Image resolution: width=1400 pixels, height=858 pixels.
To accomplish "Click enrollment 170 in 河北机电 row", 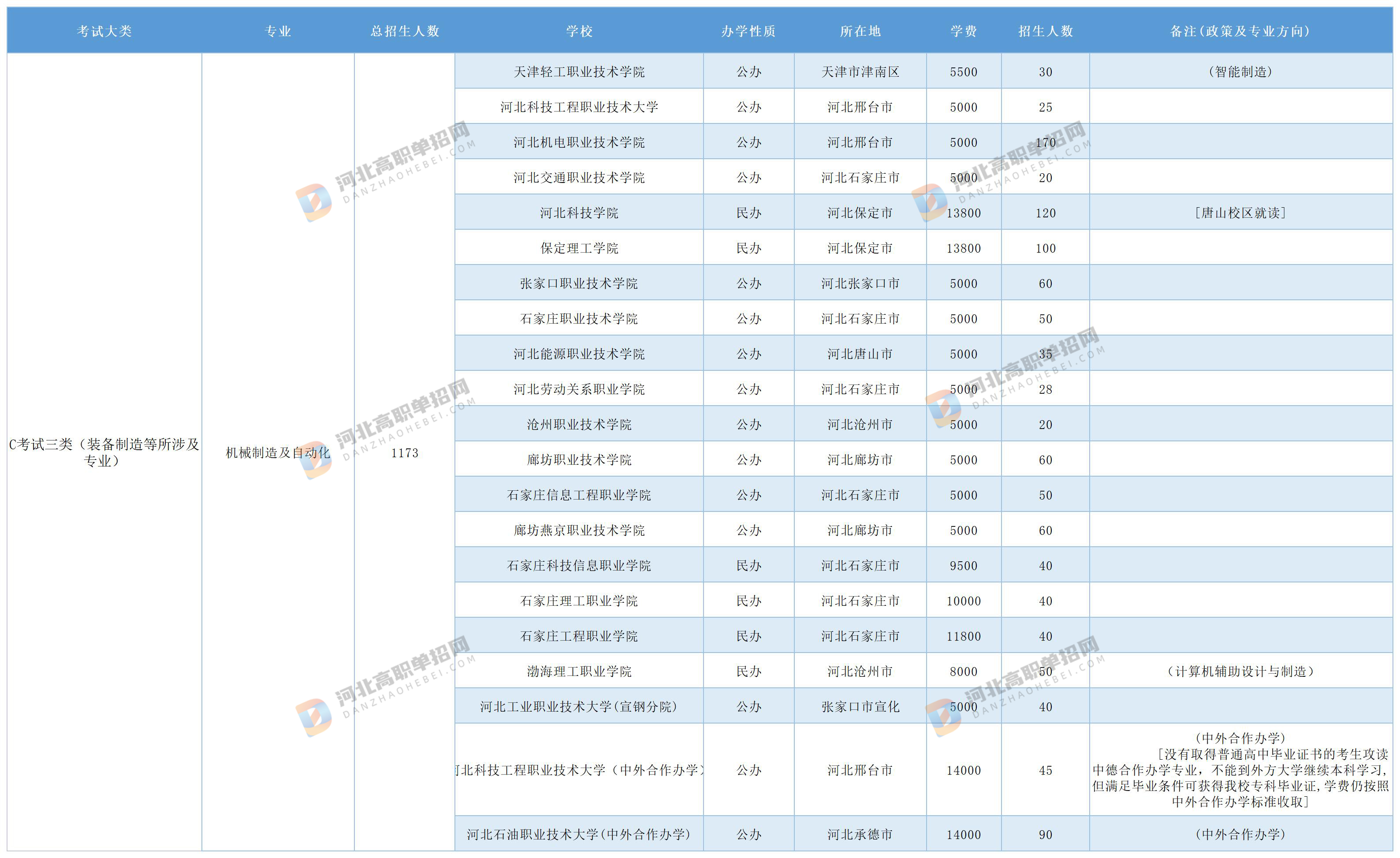I will click(x=1046, y=142).
